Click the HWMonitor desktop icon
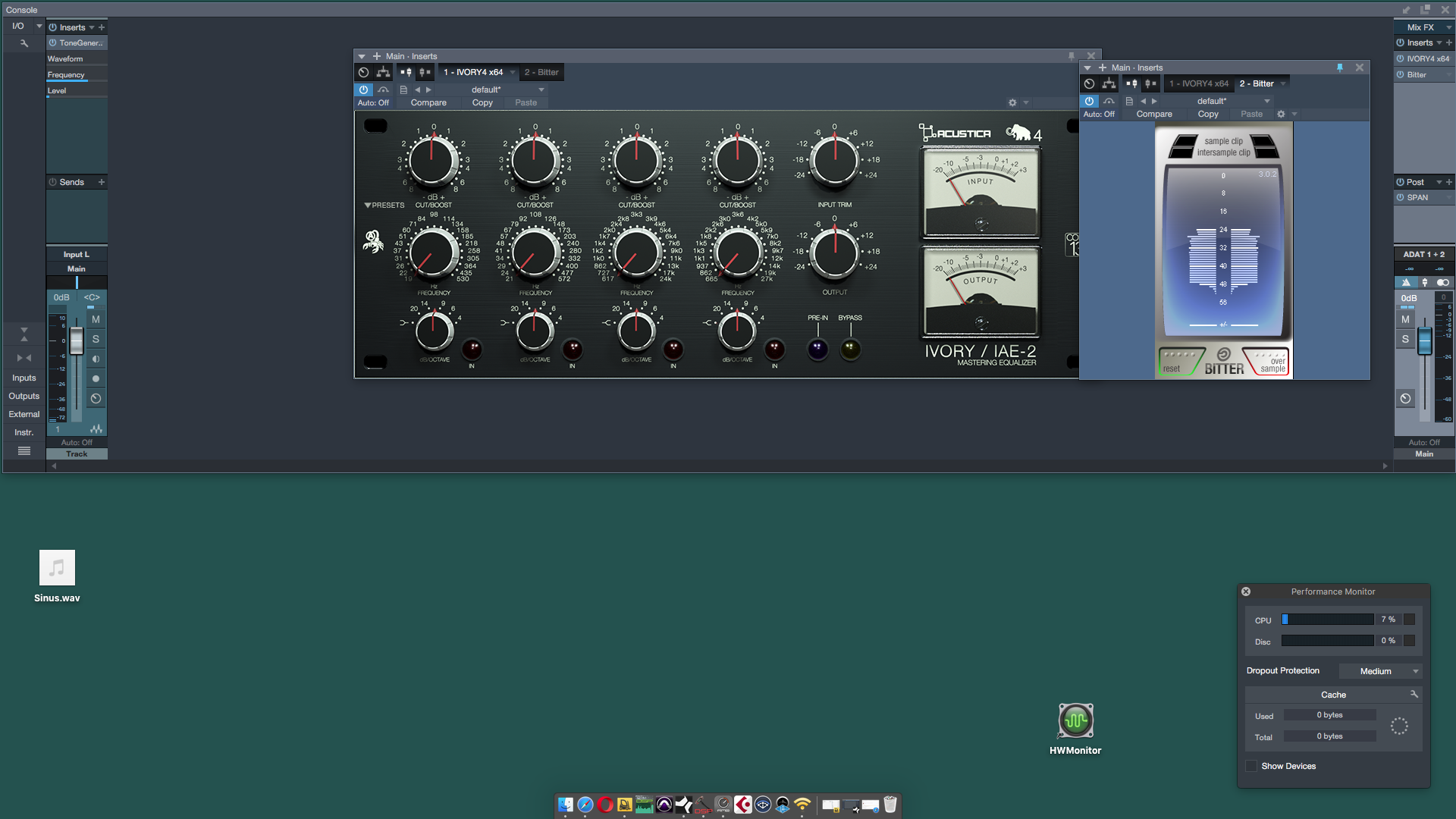Screen dimensions: 1456x819 pyautogui.click(x=1075, y=721)
